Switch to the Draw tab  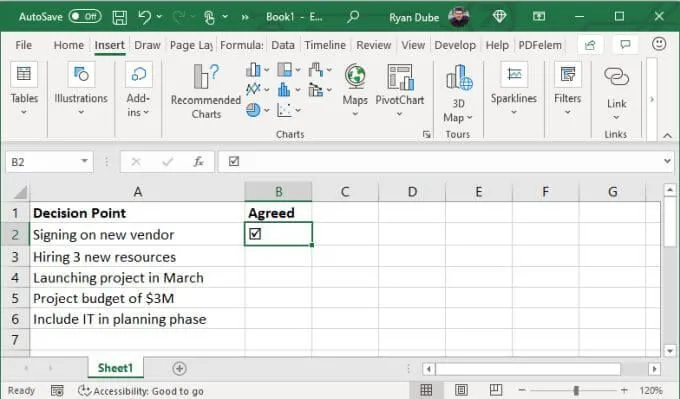(147, 45)
